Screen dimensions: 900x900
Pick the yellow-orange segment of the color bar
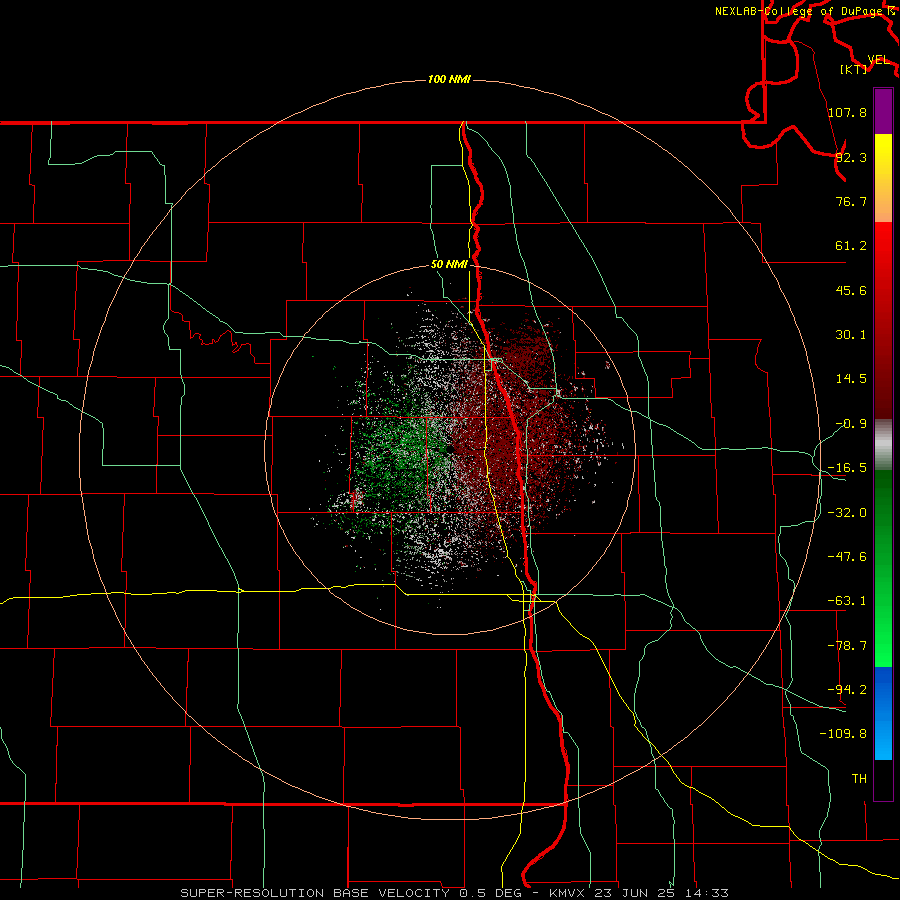pyautogui.click(x=883, y=178)
